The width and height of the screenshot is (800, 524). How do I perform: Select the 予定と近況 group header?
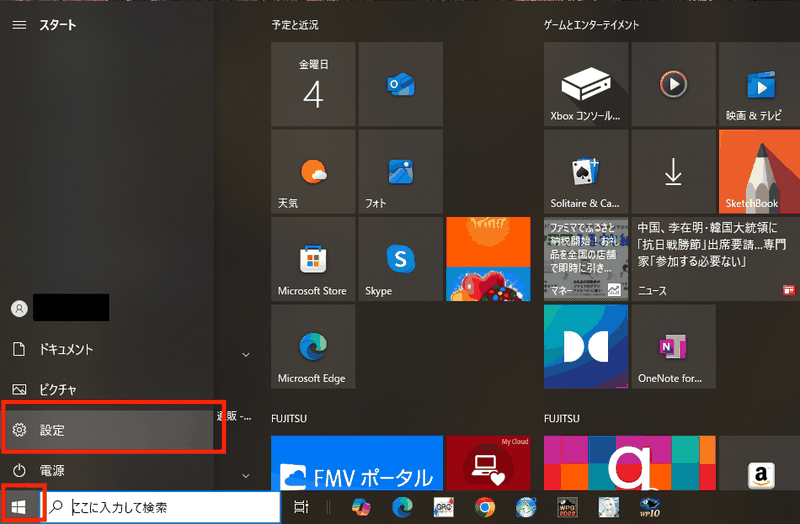tap(295, 25)
